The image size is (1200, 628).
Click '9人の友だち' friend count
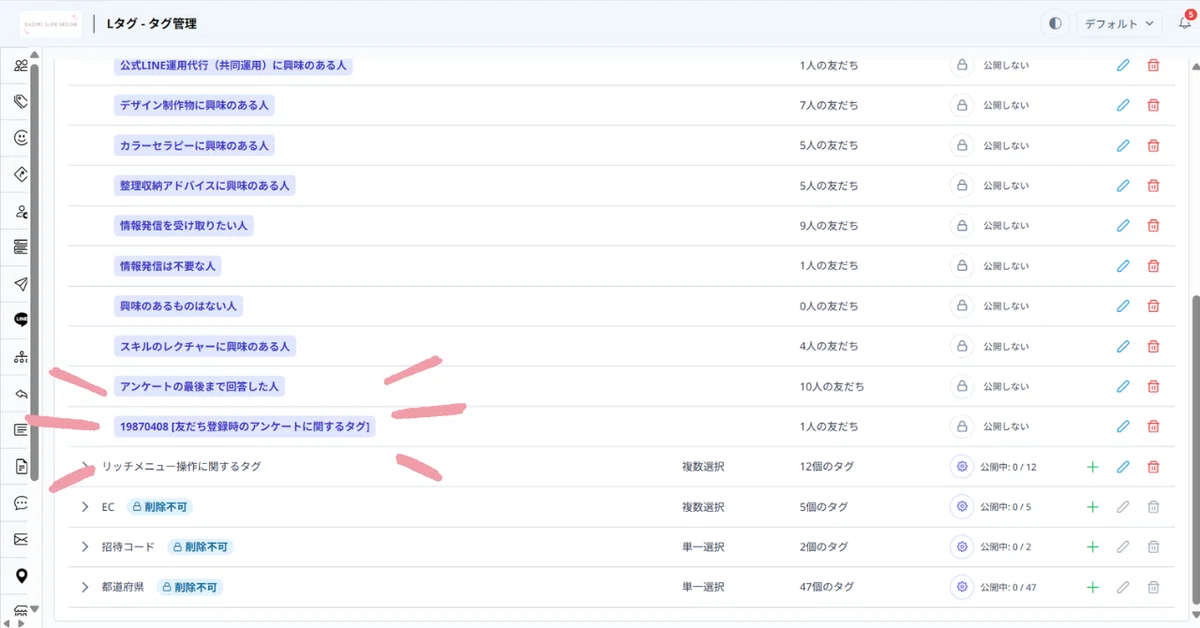(828, 226)
